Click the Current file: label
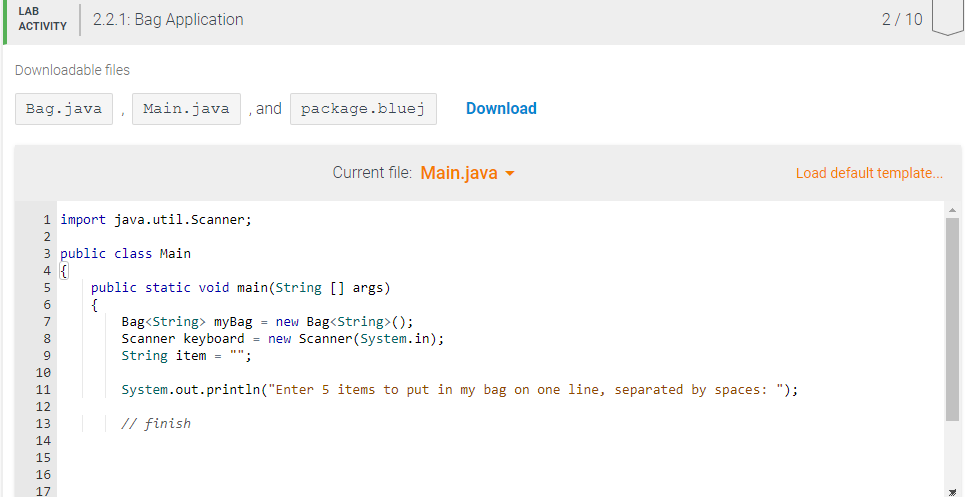This screenshot has width=965, height=497. (x=372, y=173)
